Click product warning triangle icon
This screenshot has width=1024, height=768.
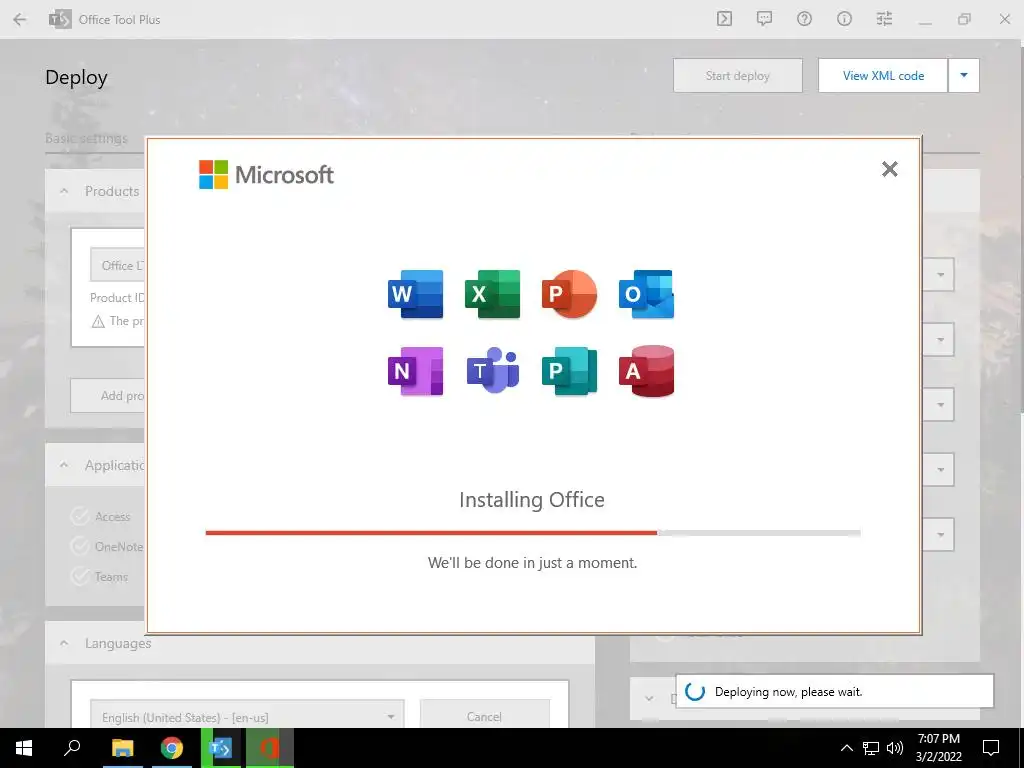coord(98,321)
